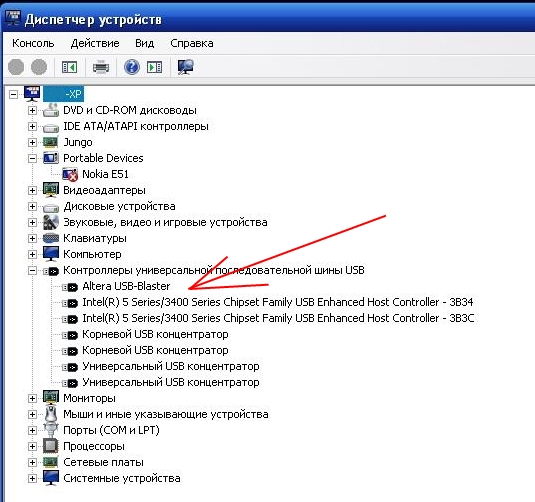Open the Действие menu
The width and height of the screenshot is (535, 502).
[x=95, y=43]
